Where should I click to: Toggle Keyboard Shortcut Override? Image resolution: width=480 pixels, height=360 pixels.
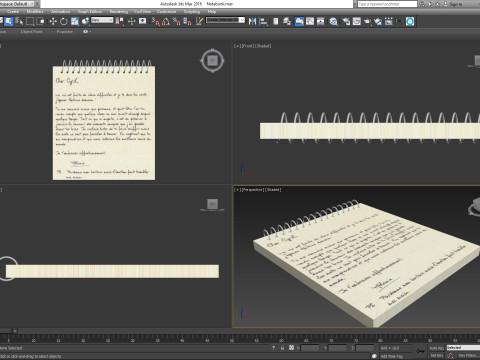pyautogui.click(x=142, y=22)
